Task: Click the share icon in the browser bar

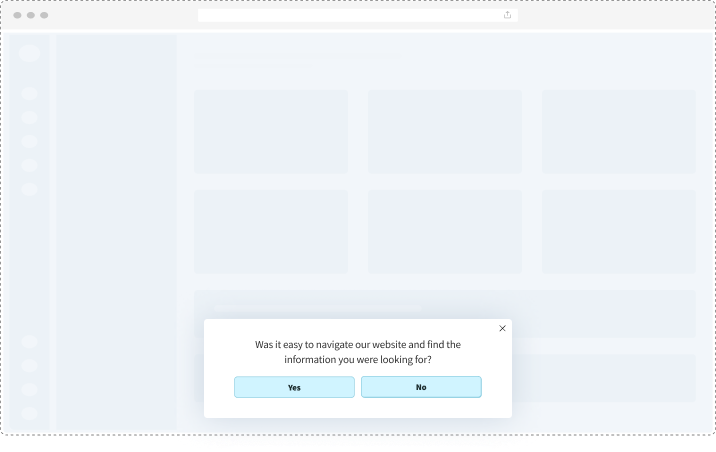Action: click(x=507, y=15)
